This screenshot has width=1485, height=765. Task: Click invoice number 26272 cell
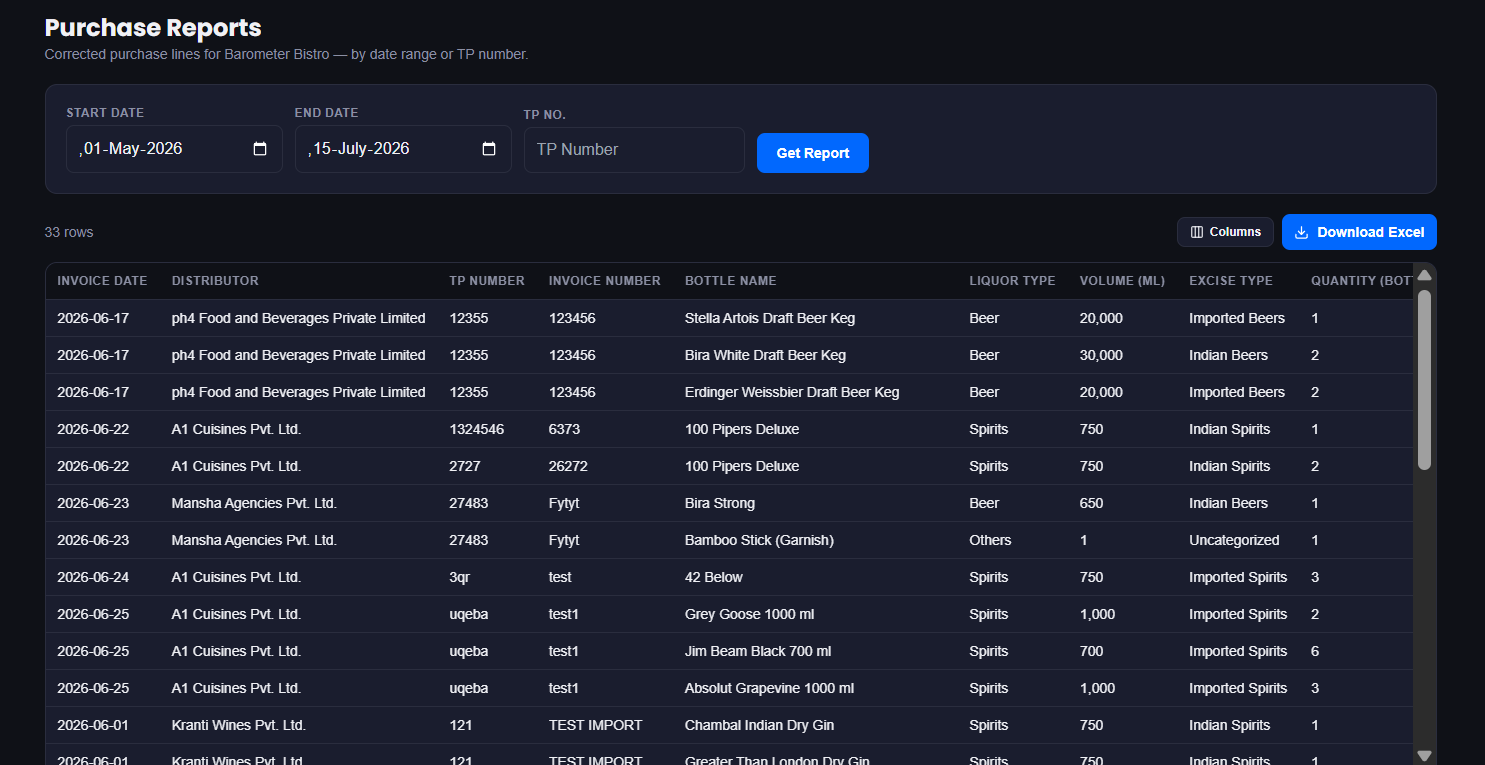coord(569,466)
